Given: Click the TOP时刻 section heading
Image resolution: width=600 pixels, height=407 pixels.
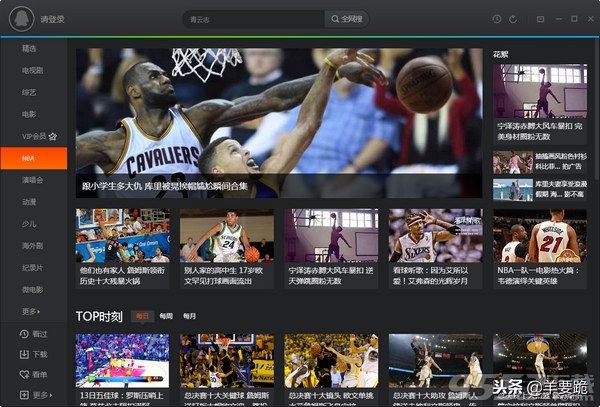Looking at the screenshot, I should 99,316.
